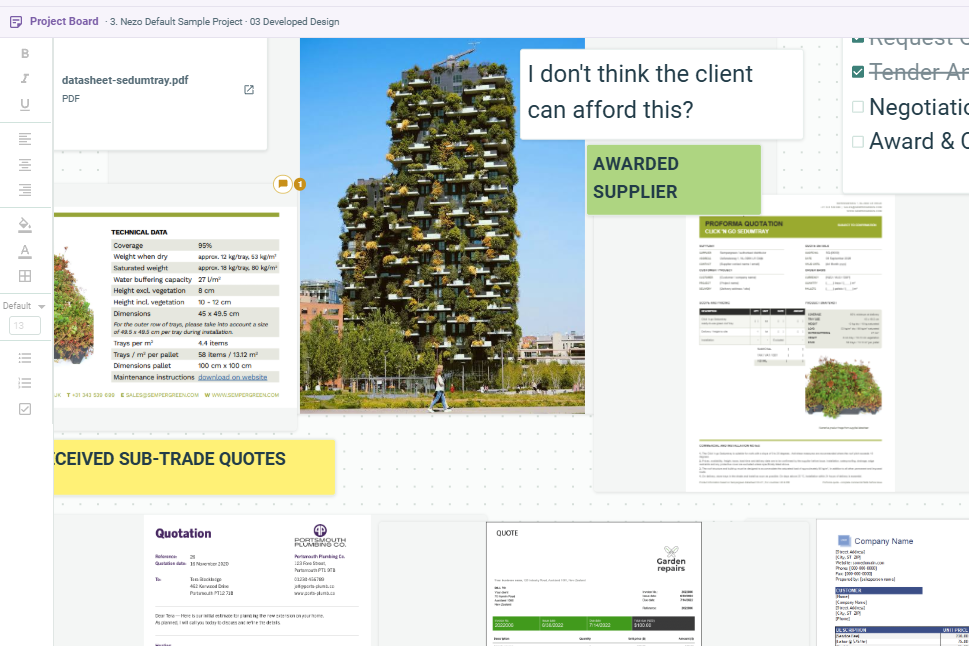The height and width of the screenshot is (646, 969).
Task: Insert a numbered list
Action: (x=25, y=383)
